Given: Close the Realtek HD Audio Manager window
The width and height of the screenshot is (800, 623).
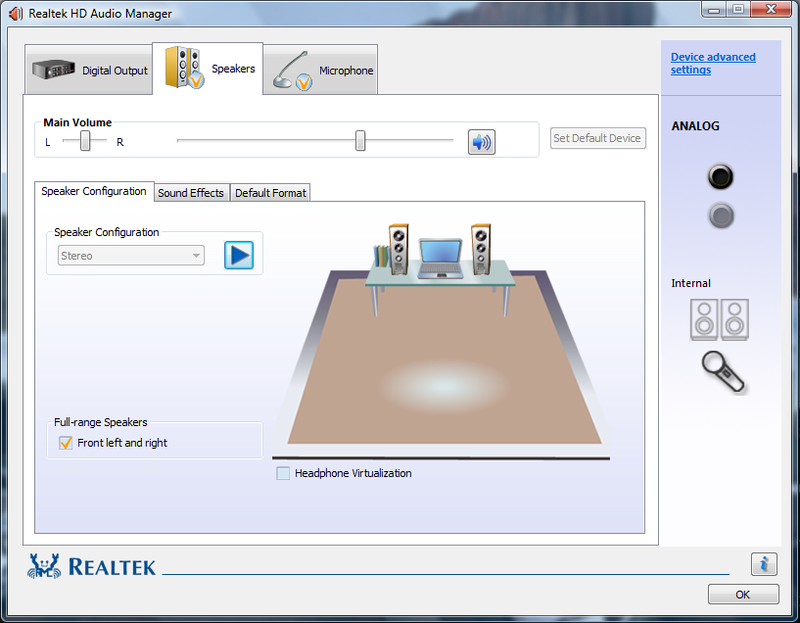Looking at the screenshot, I should (x=771, y=9).
